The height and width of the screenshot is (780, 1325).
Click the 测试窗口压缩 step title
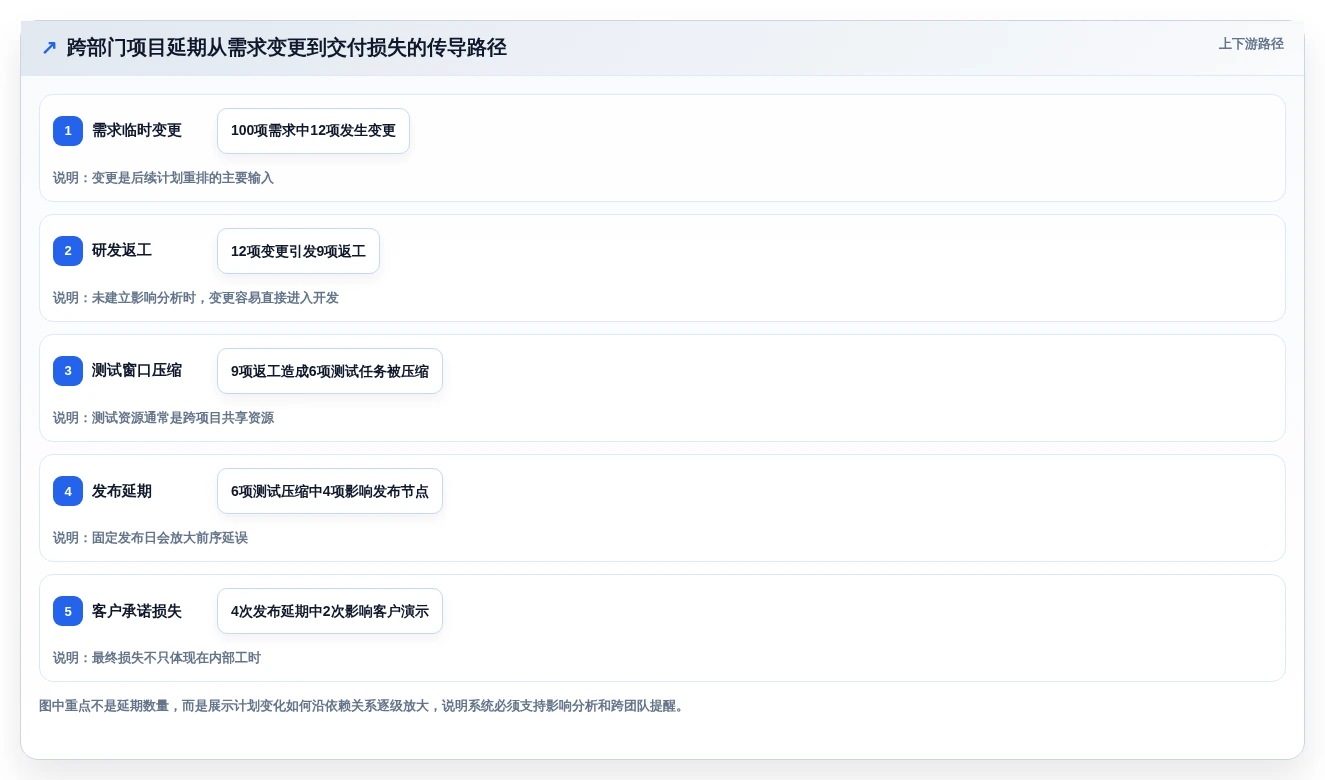click(x=137, y=370)
